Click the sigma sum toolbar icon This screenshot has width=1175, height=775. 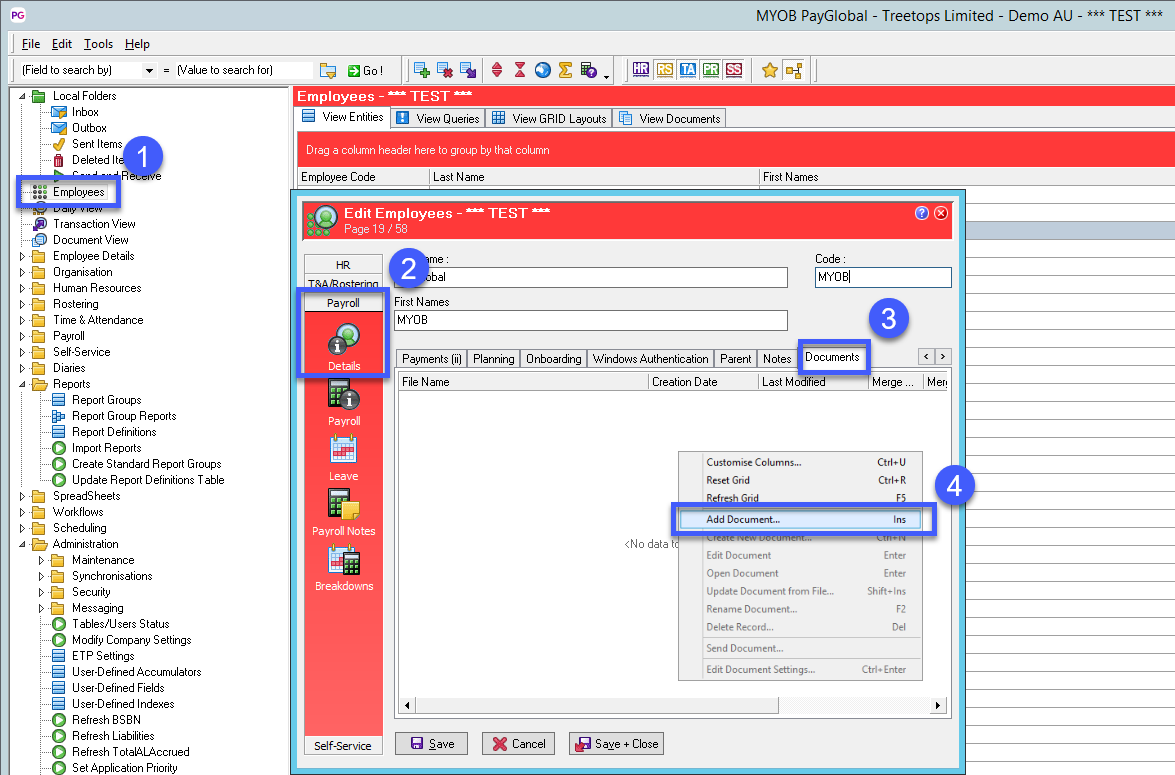point(565,70)
